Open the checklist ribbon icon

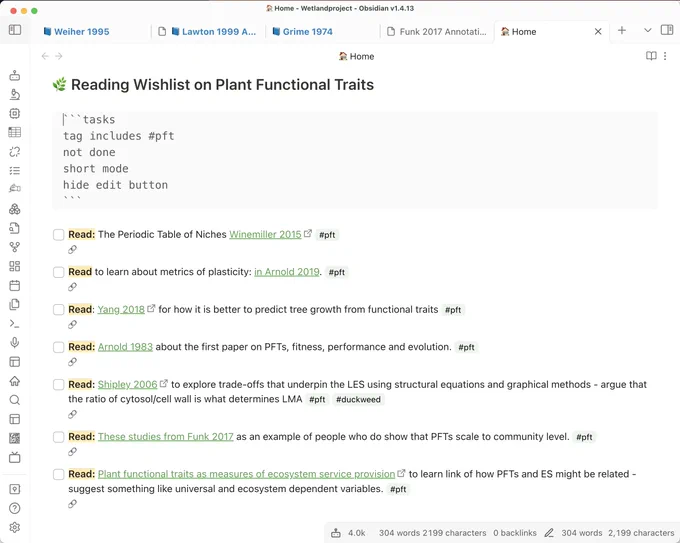point(15,170)
